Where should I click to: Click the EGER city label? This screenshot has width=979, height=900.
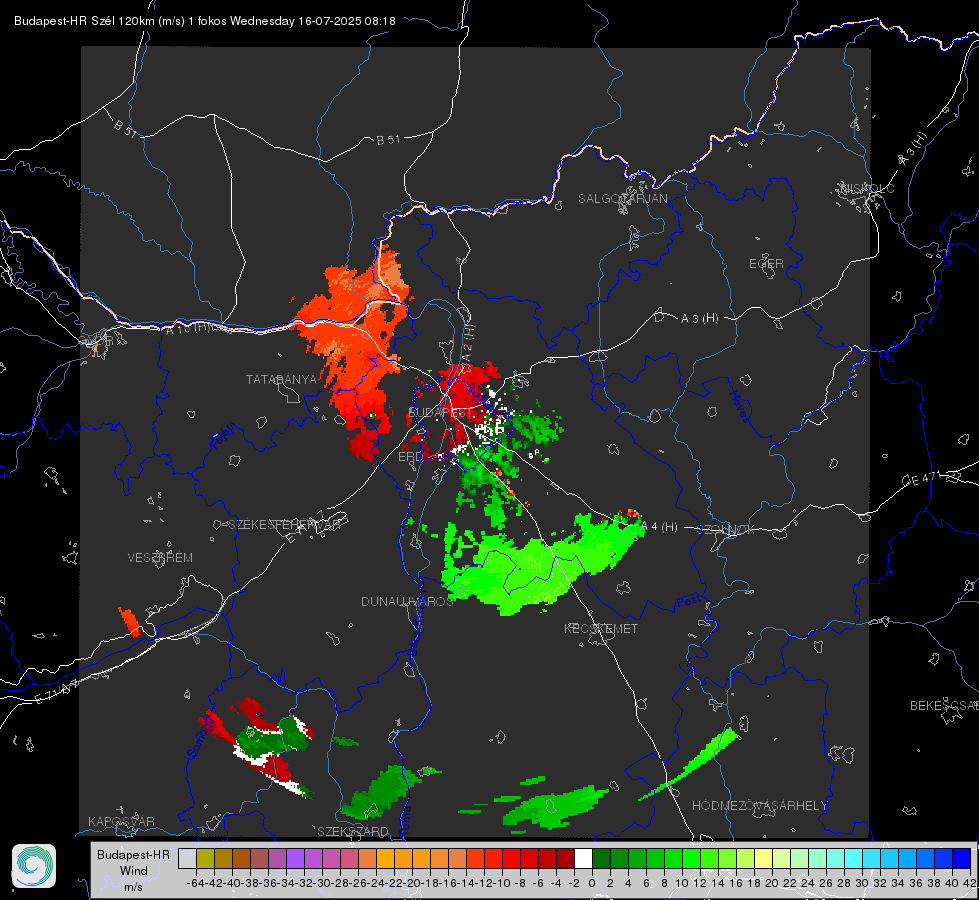click(x=766, y=264)
